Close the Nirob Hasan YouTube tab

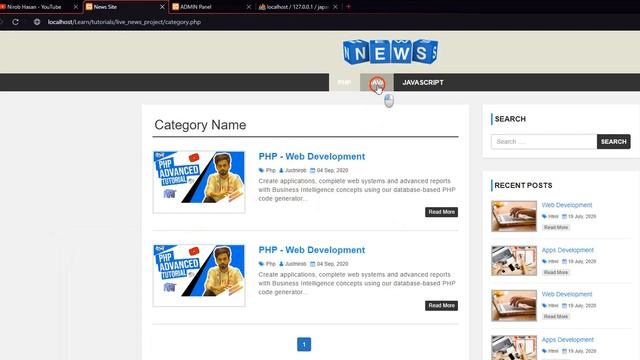tap(76, 7)
